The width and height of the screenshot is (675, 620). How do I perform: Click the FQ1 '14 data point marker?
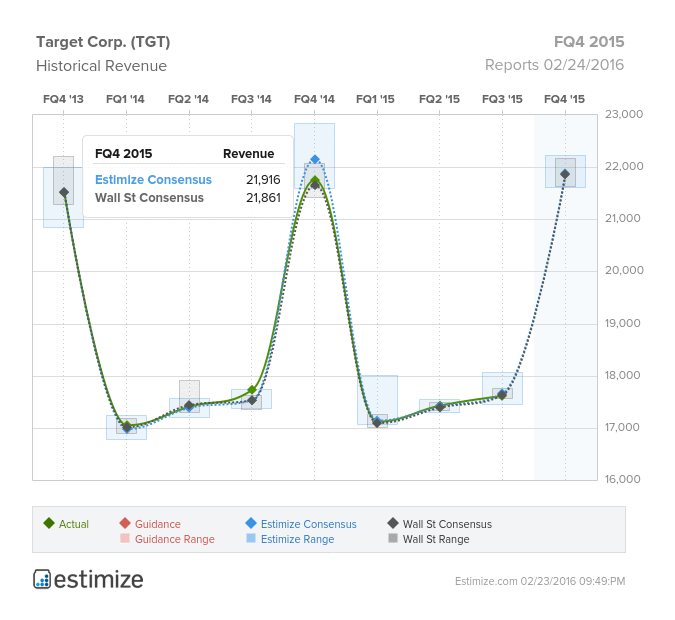point(127,427)
